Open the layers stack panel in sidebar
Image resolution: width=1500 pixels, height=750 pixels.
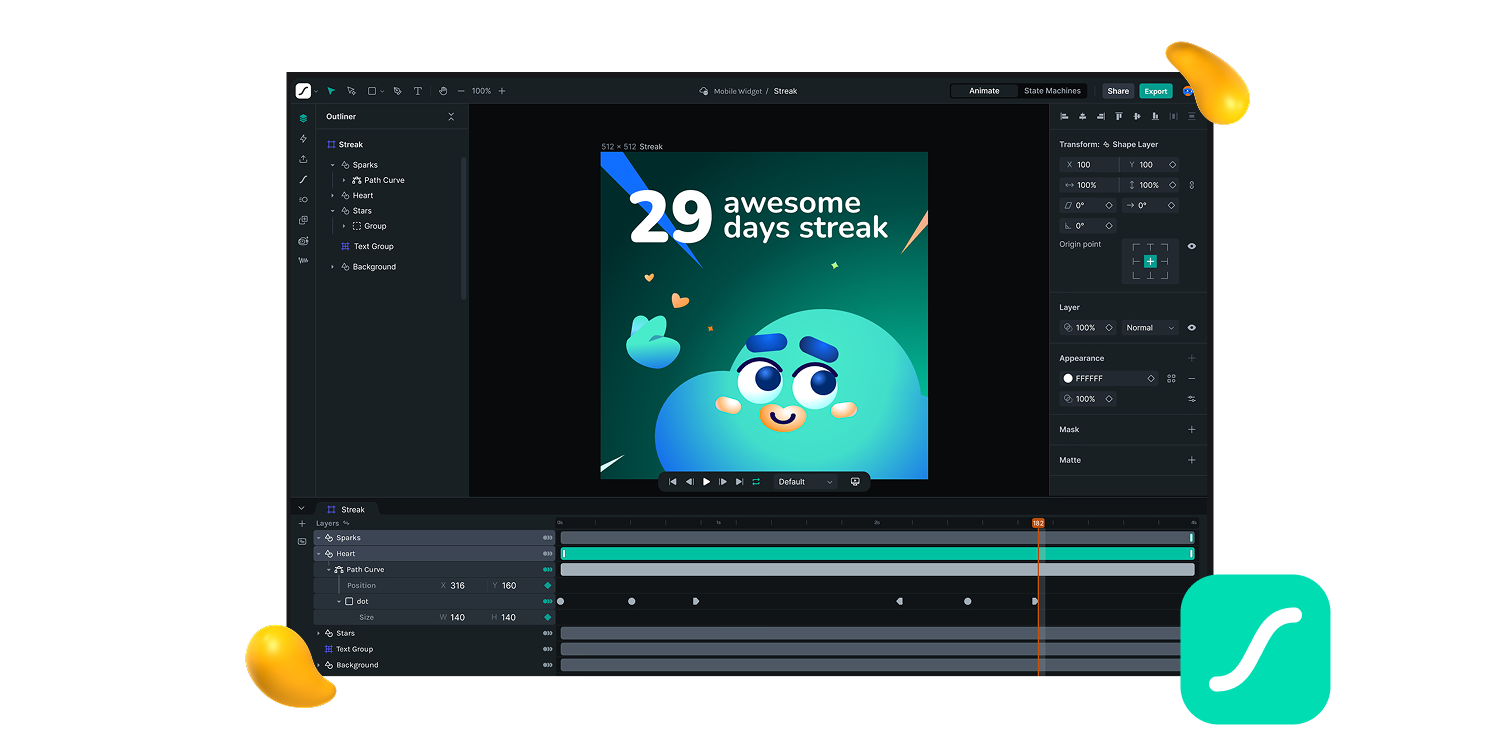pos(303,118)
